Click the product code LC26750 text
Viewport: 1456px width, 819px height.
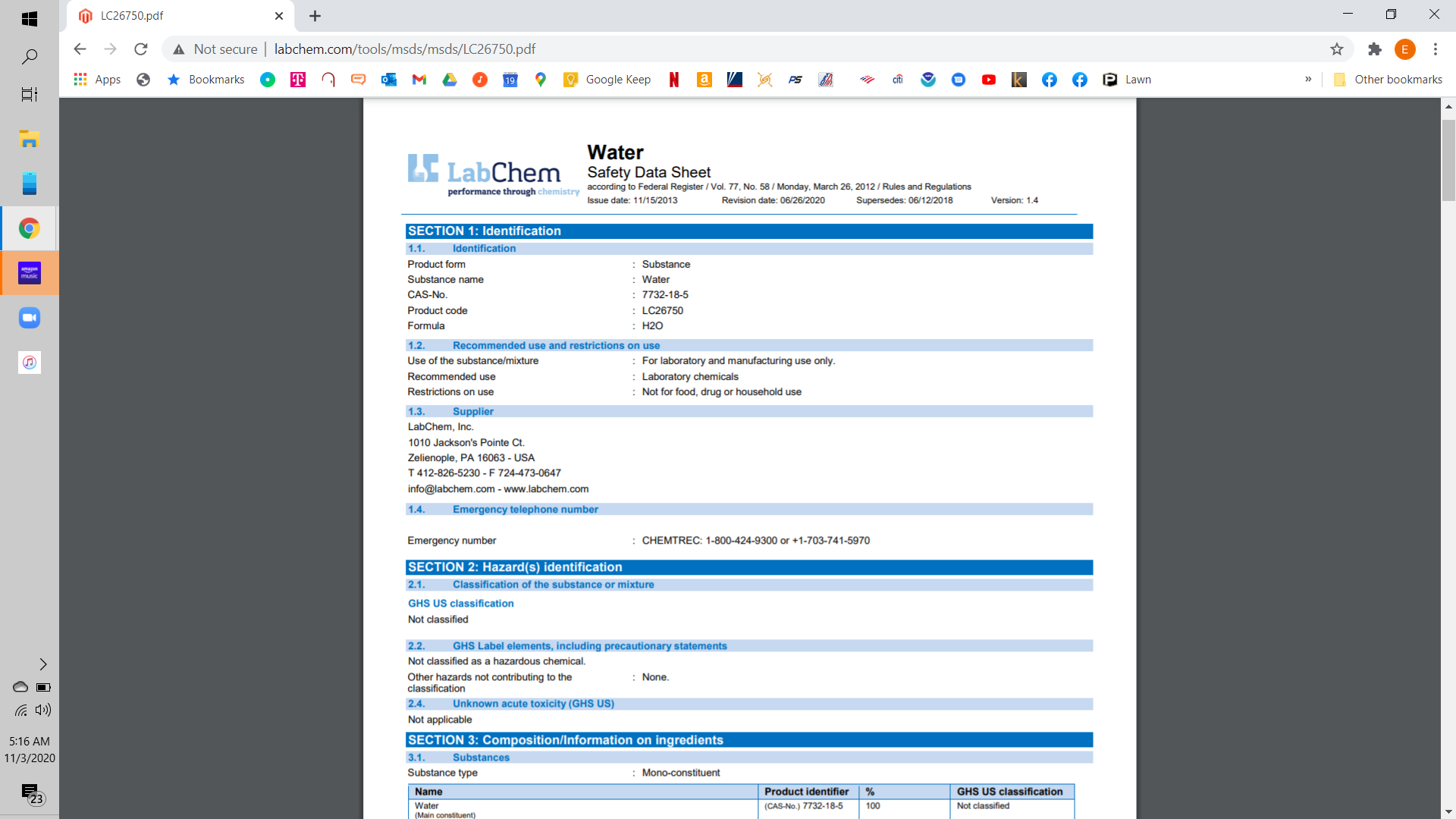click(x=663, y=311)
